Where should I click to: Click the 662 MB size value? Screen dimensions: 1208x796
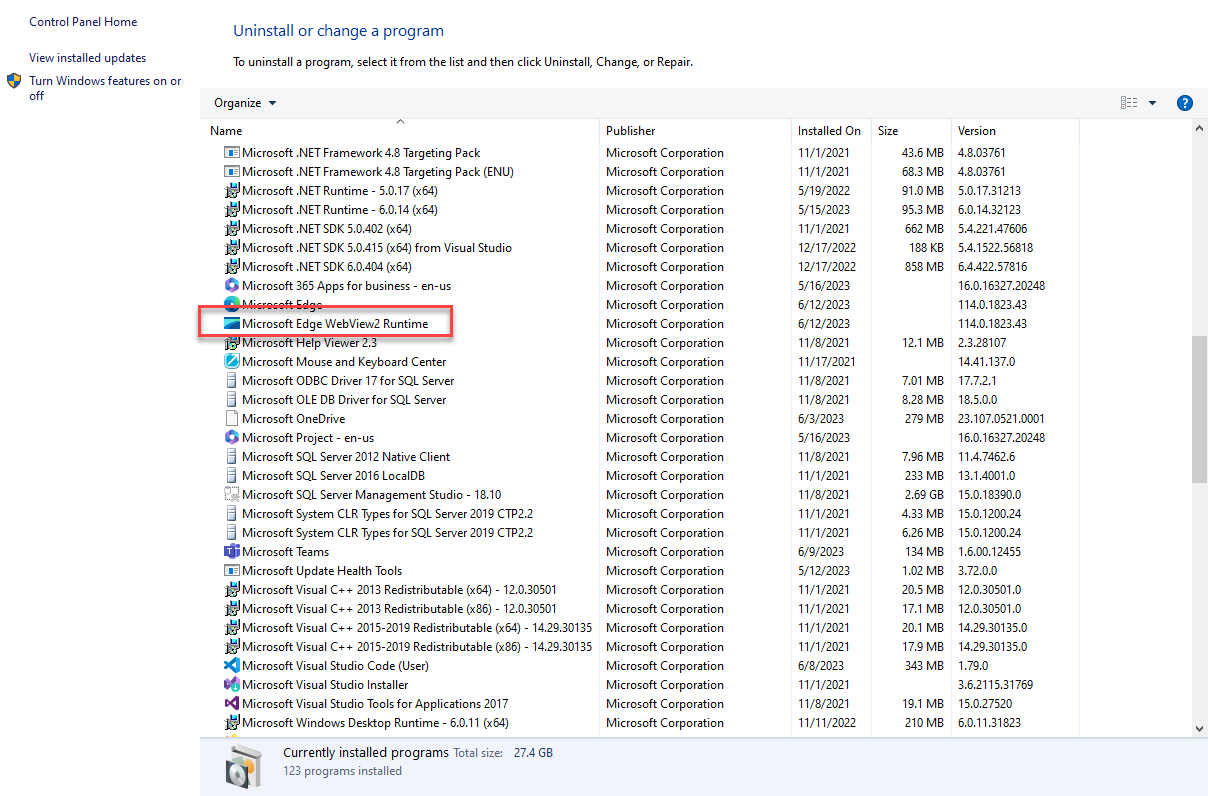point(925,229)
